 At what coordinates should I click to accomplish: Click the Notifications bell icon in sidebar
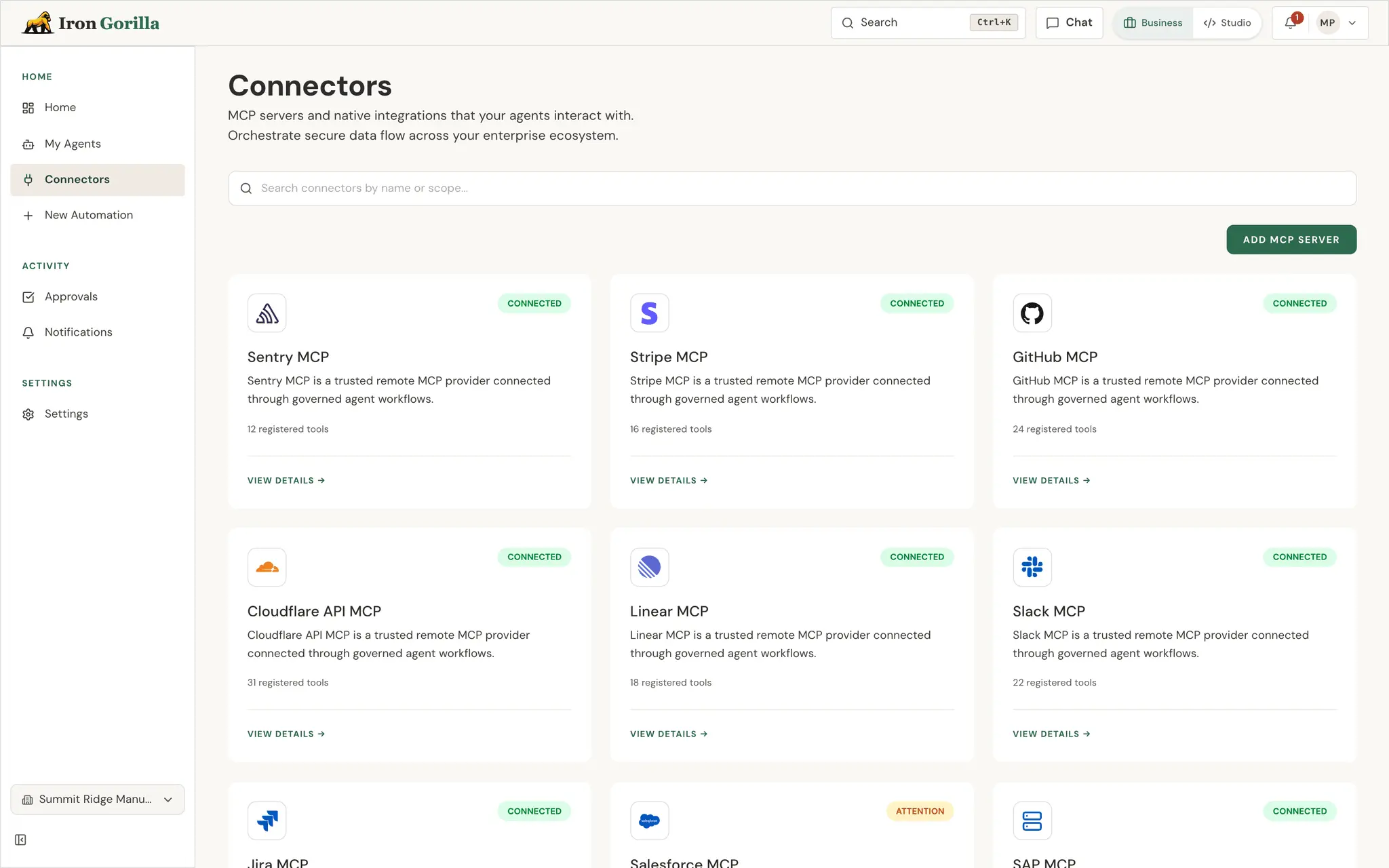(28, 332)
